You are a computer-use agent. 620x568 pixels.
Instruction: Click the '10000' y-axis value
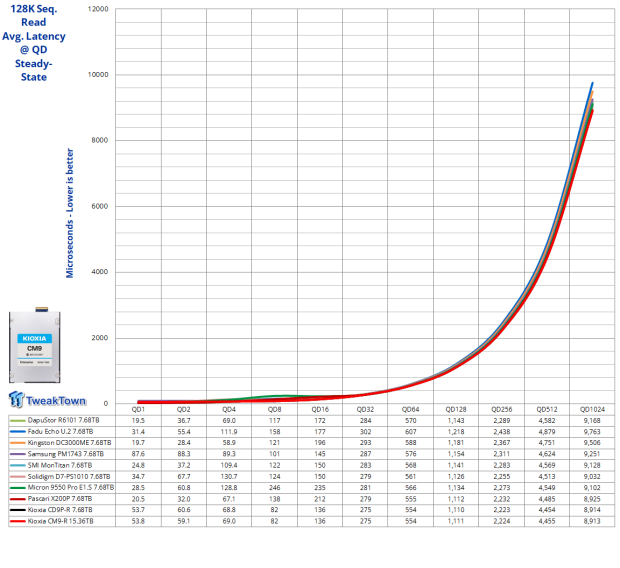(98, 75)
